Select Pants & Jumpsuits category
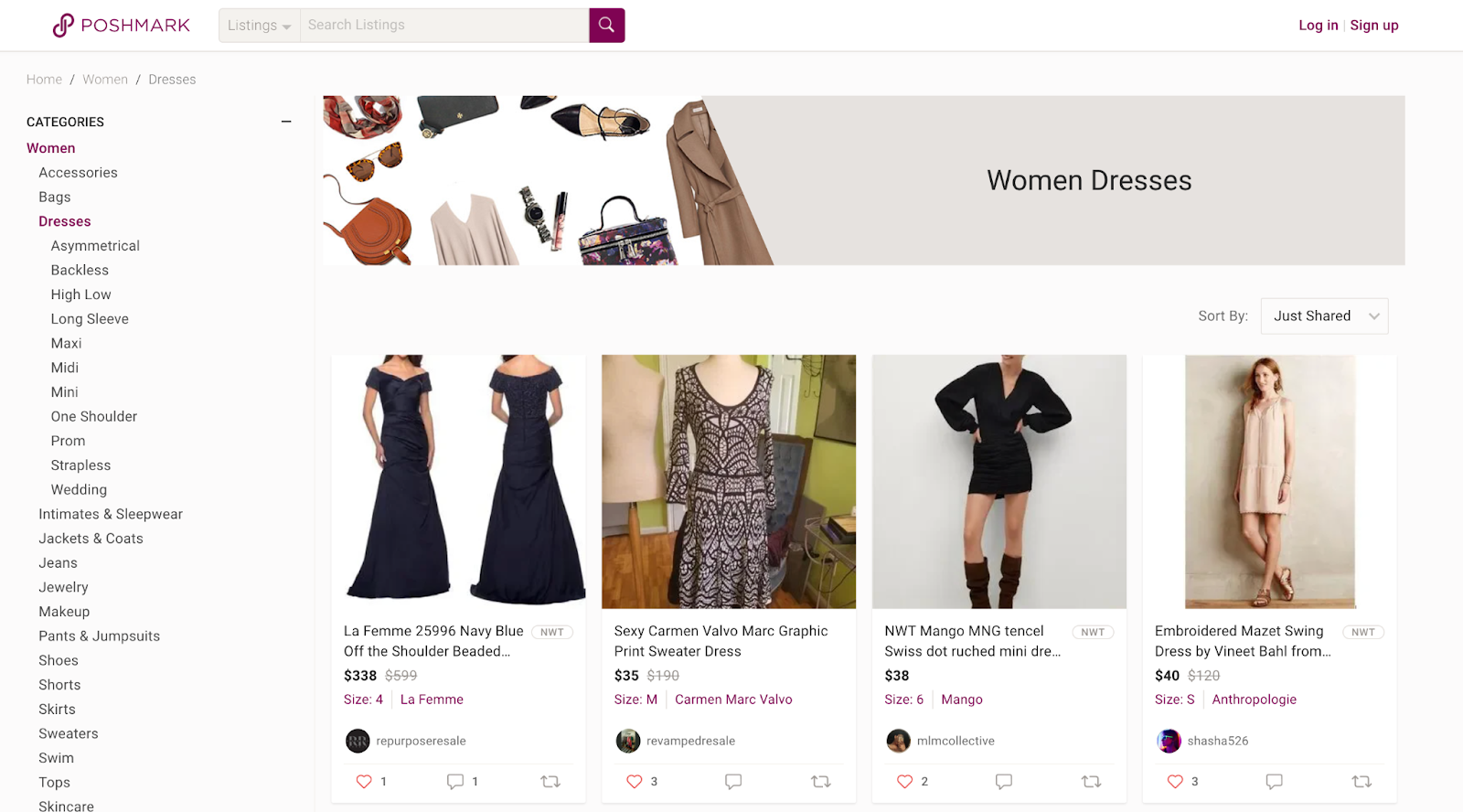Screen dimensions: 1463x812 (99, 636)
